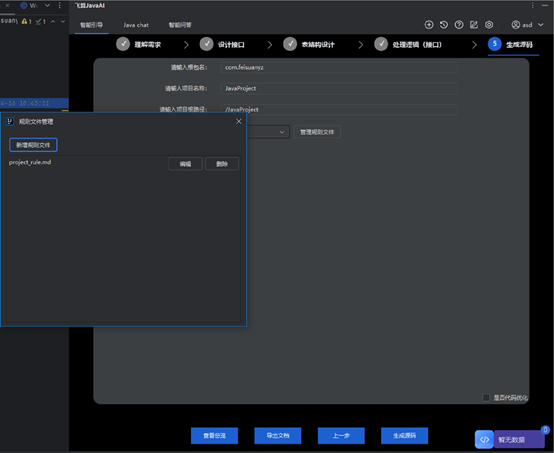Switch to the Java chat tab

click(x=136, y=25)
